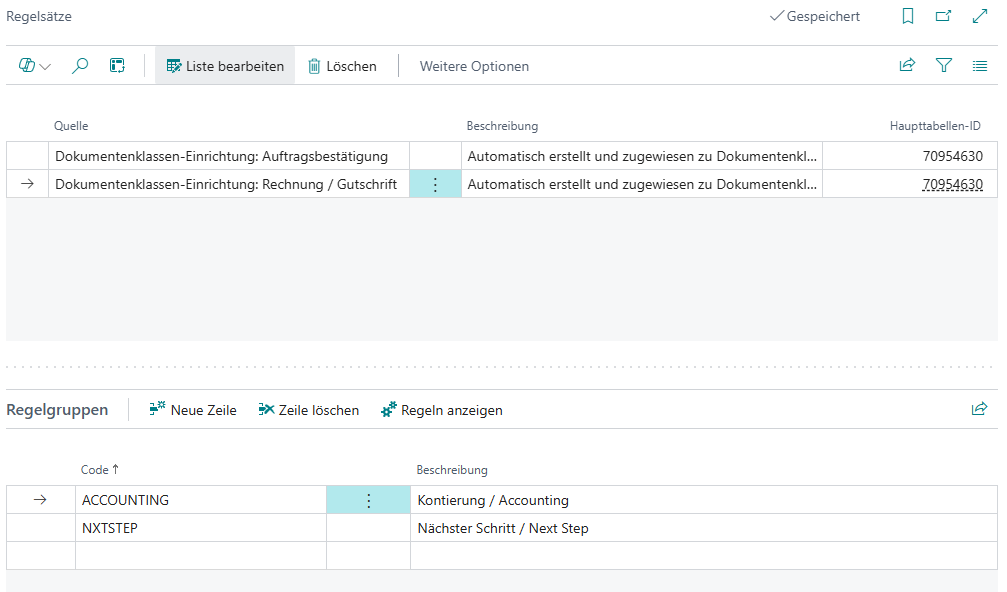Screen dimensions: 1007x592
Task: Sort by the Code column header
Action: (x=95, y=470)
